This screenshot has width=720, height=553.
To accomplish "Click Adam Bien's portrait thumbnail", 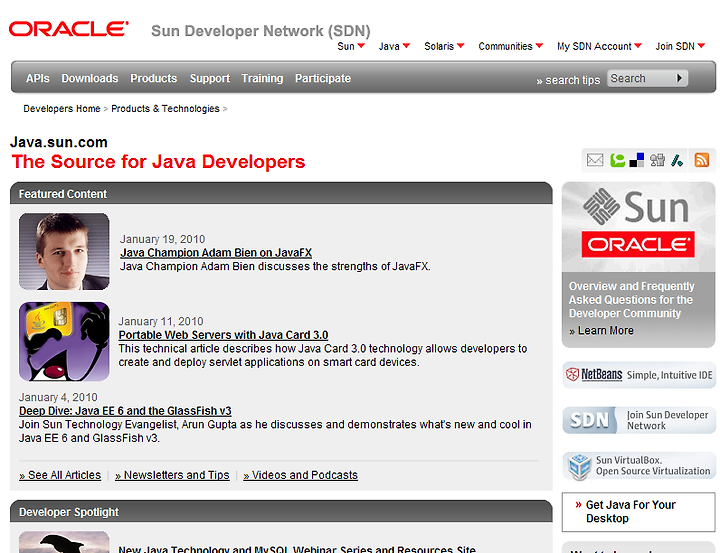I will click(64, 251).
